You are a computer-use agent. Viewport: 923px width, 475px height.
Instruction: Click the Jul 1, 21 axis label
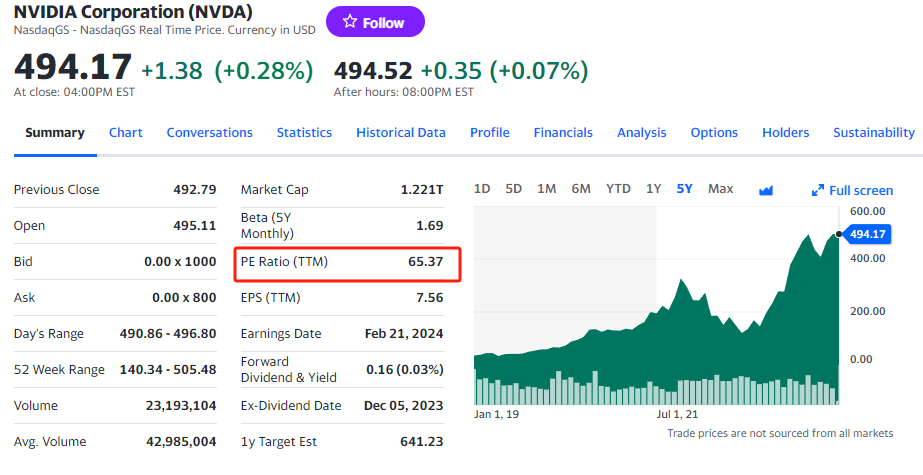coord(677,414)
